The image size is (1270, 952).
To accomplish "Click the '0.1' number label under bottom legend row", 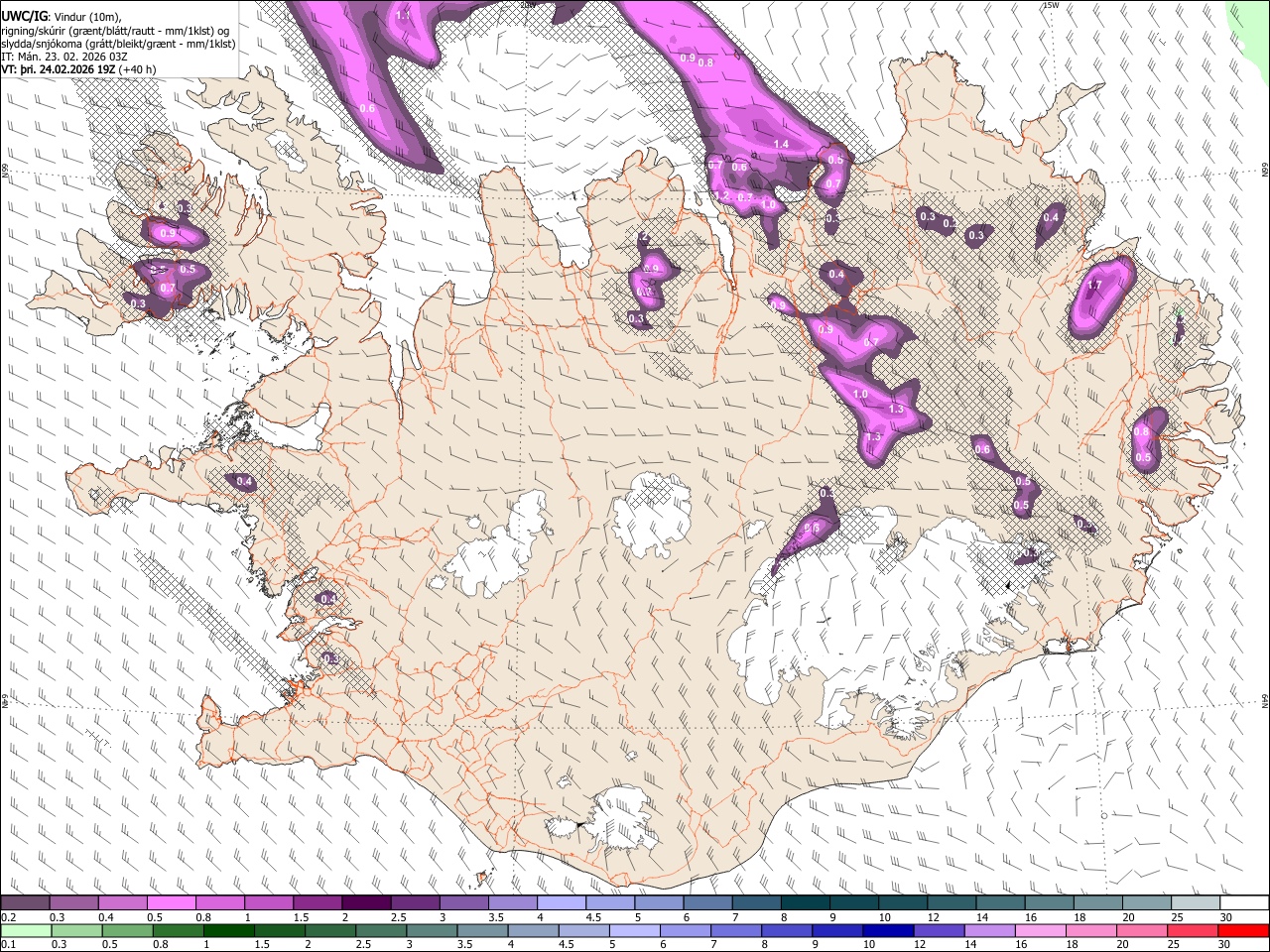I will [x=7, y=944].
